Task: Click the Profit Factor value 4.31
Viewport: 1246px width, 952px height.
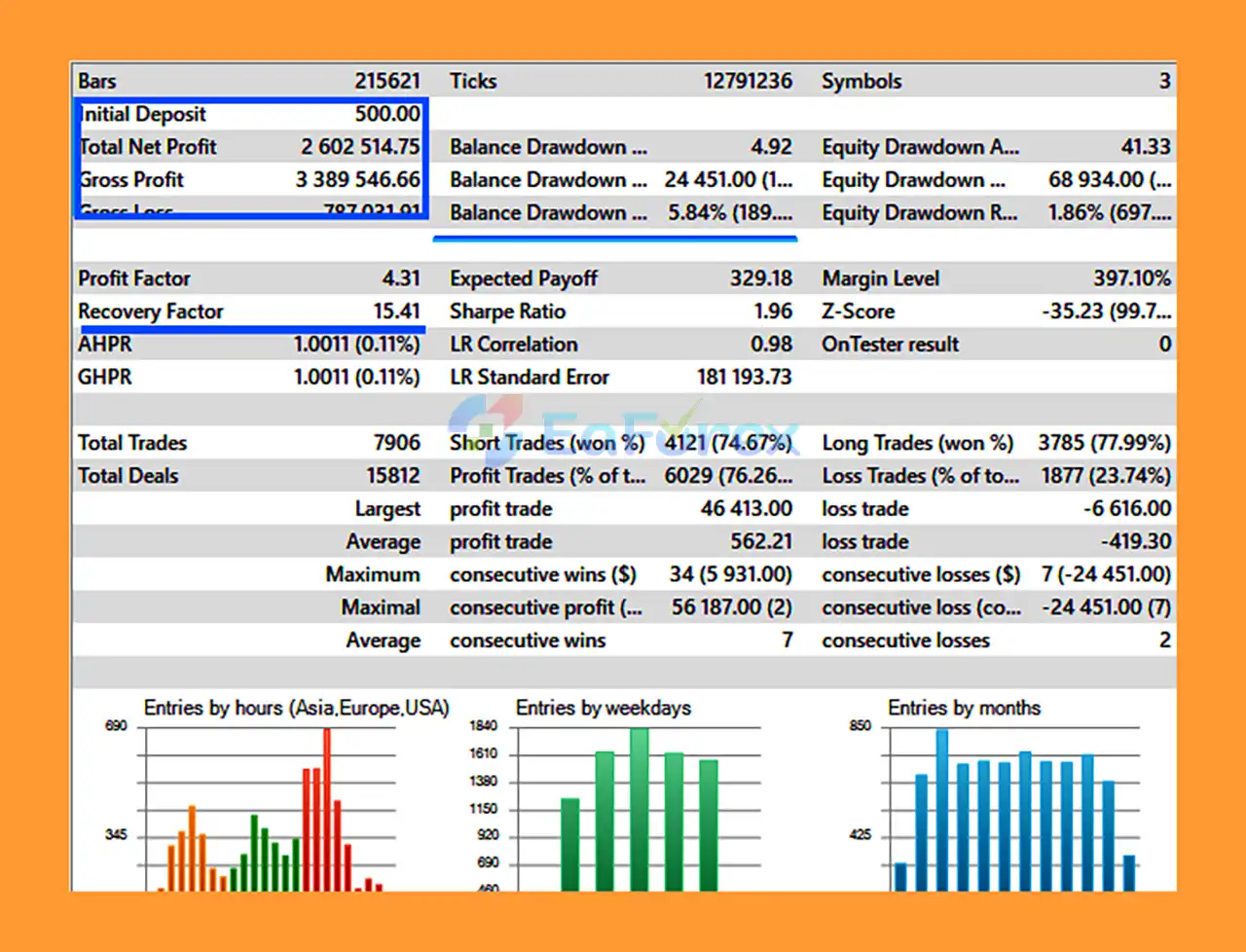Action: (400, 278)
